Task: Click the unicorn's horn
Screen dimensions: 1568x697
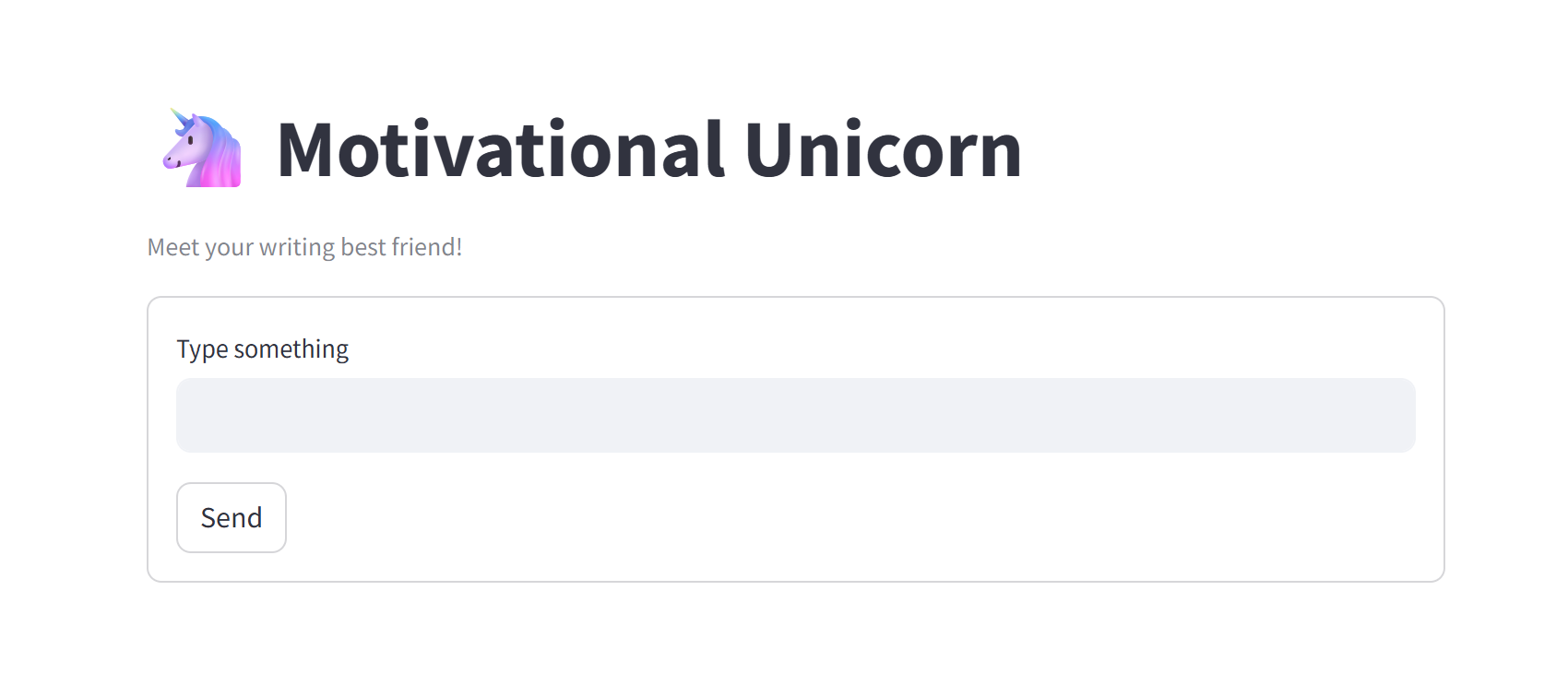Action: [178, 115]
